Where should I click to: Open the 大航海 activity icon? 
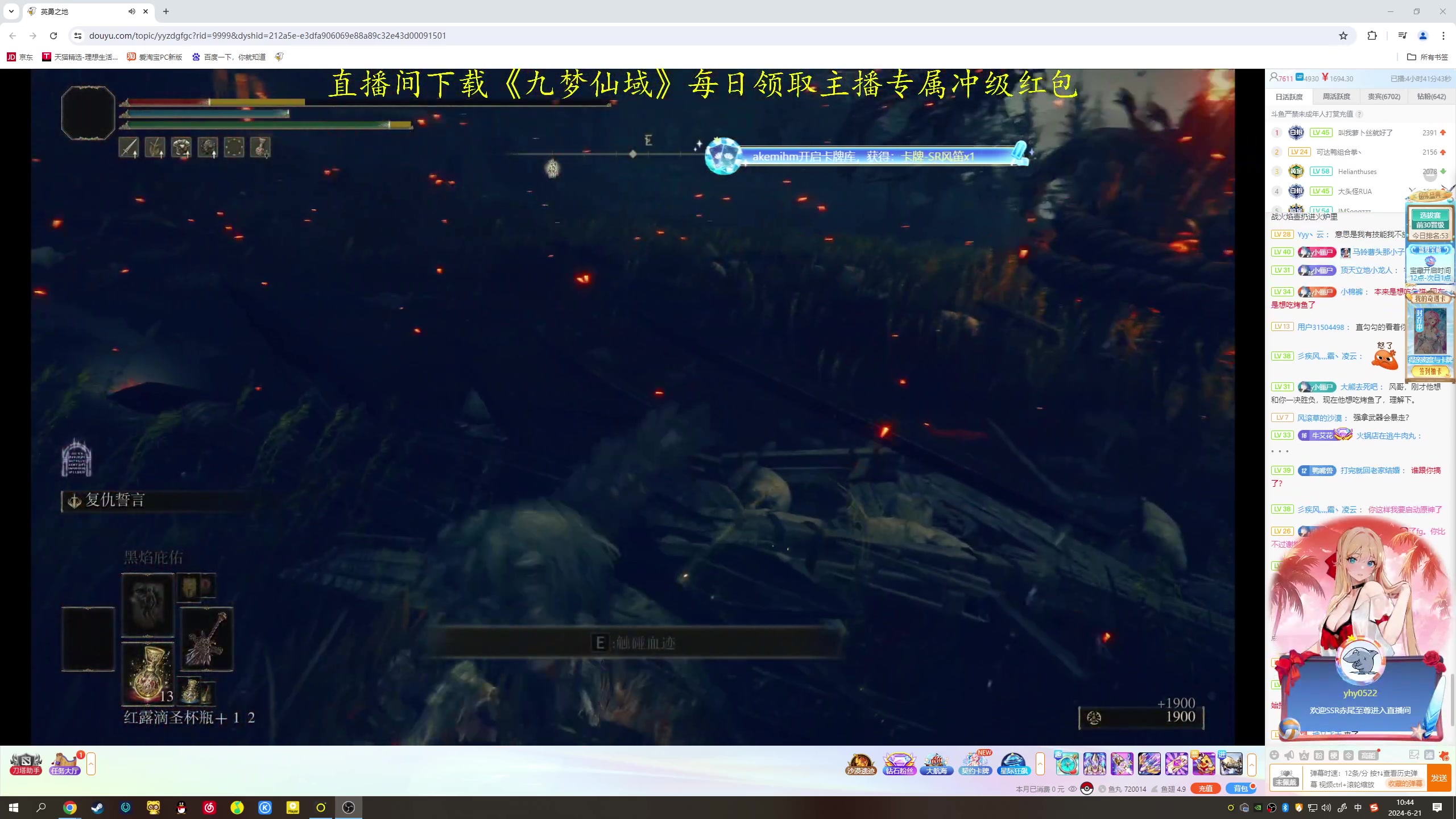(x=936, y=764)
